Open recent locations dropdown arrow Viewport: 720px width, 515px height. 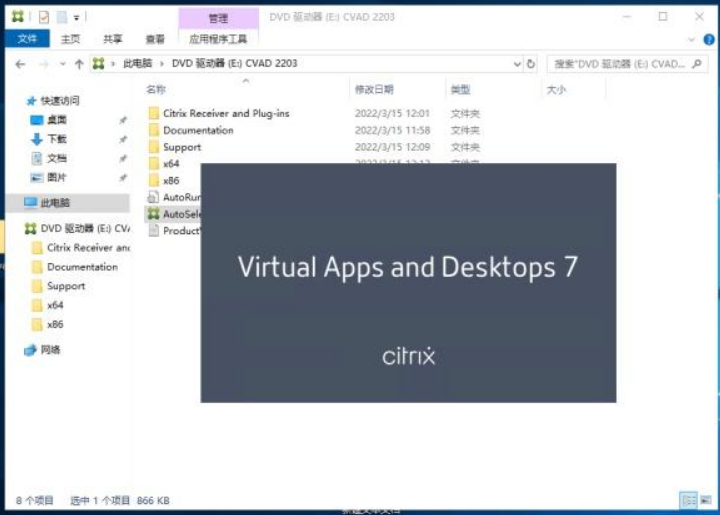click(63, 64)
